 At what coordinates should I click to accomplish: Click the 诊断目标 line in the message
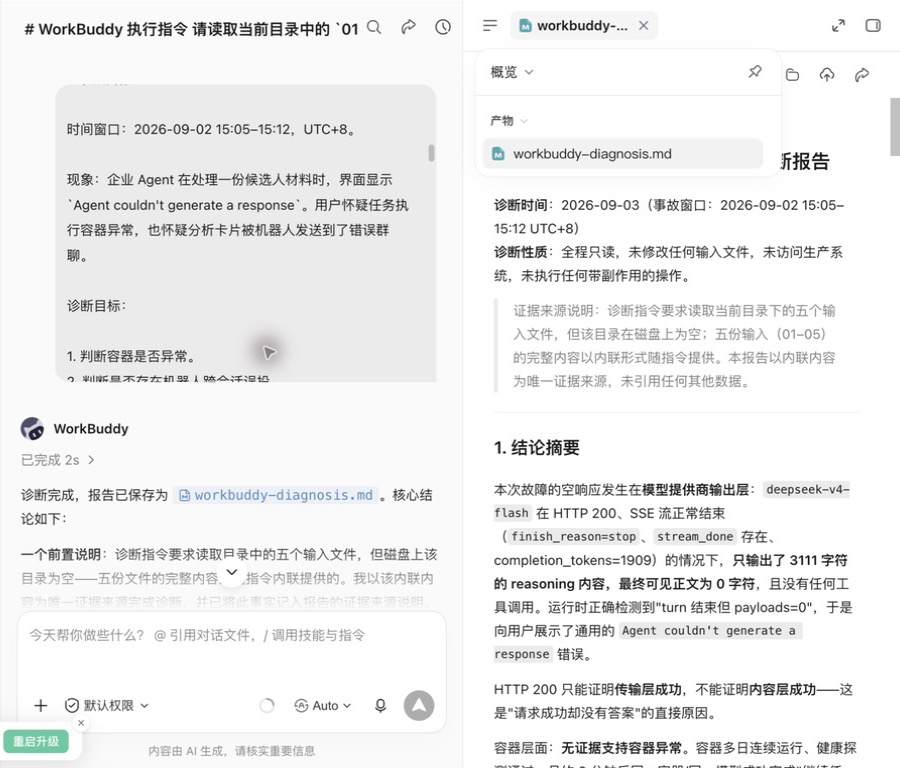96,306
